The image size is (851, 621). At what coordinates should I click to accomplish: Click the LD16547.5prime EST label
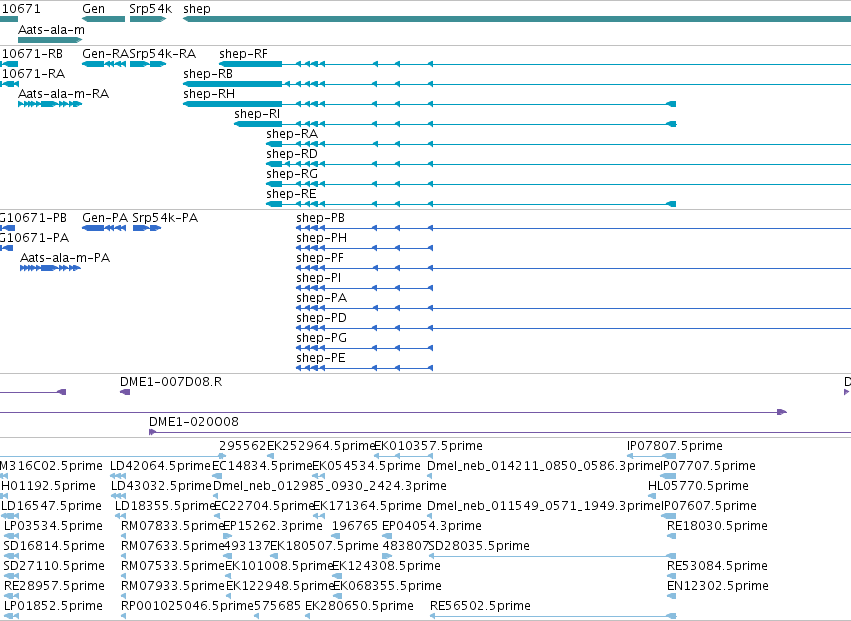(52, 506)
